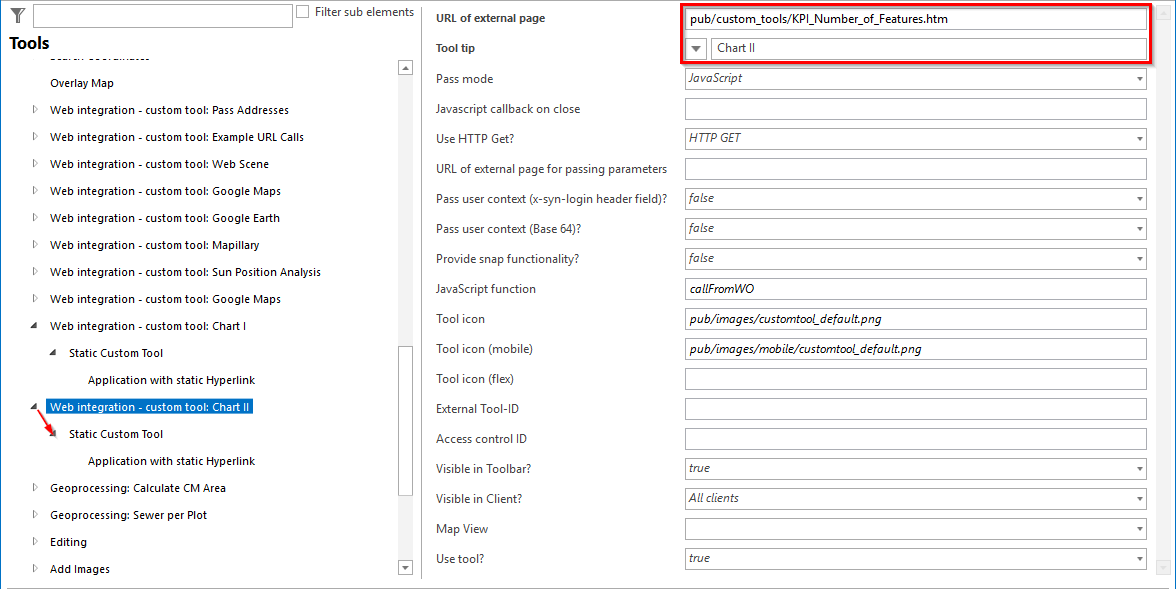1176x589 pixels.
Task: Open the Pass user context (Base 64)? dropdown
Action: click(x=1138, y=228)
